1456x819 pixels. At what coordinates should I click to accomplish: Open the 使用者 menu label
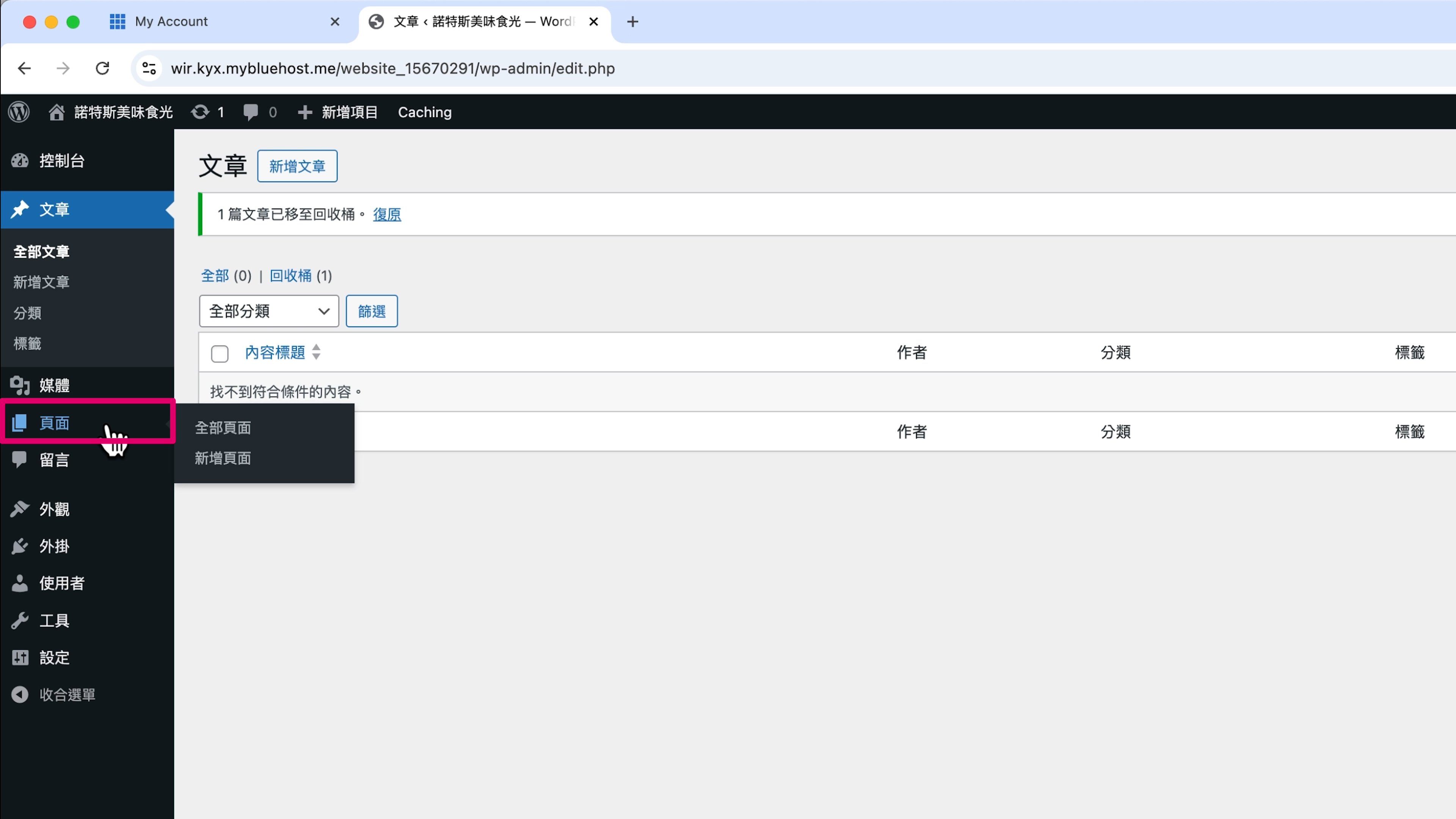(x=62, y=583)
